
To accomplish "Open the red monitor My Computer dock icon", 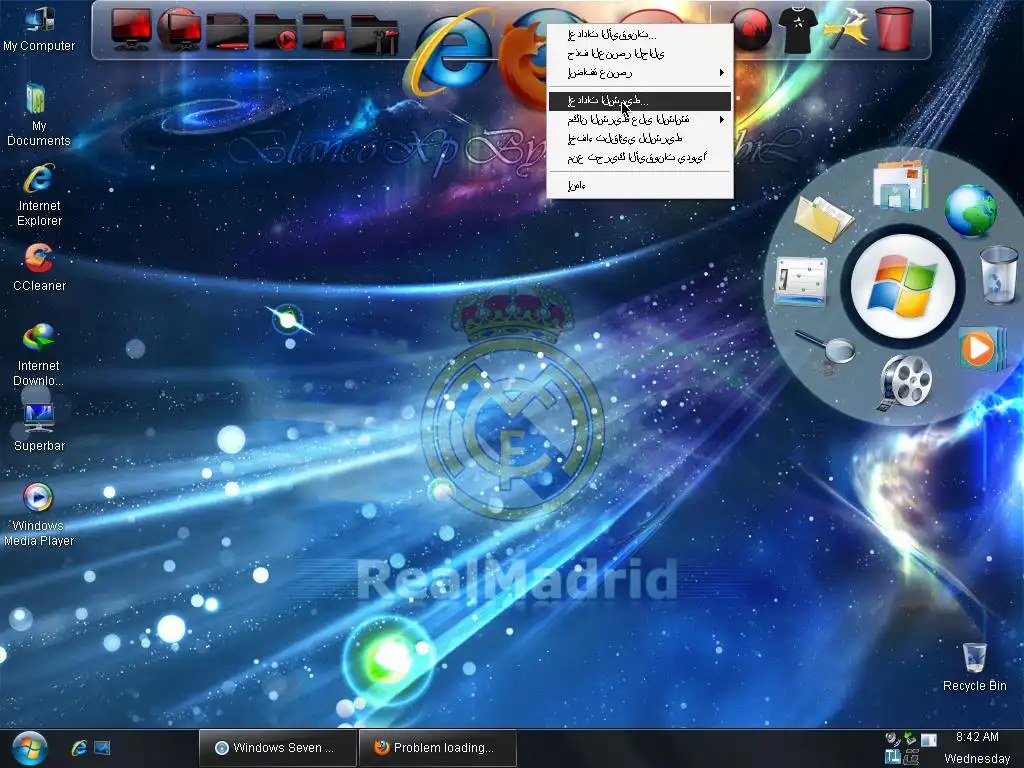I will click(131, 29).
